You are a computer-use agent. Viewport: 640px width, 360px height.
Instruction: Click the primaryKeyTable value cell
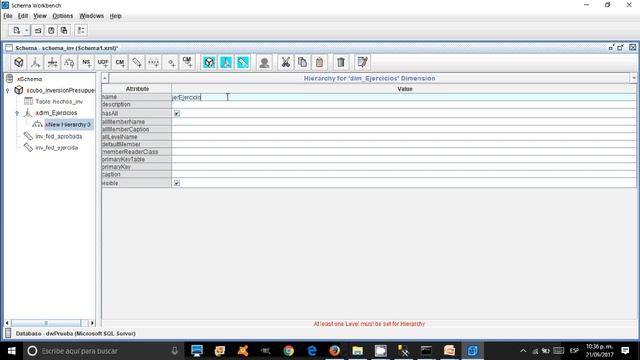click(404, 159)
